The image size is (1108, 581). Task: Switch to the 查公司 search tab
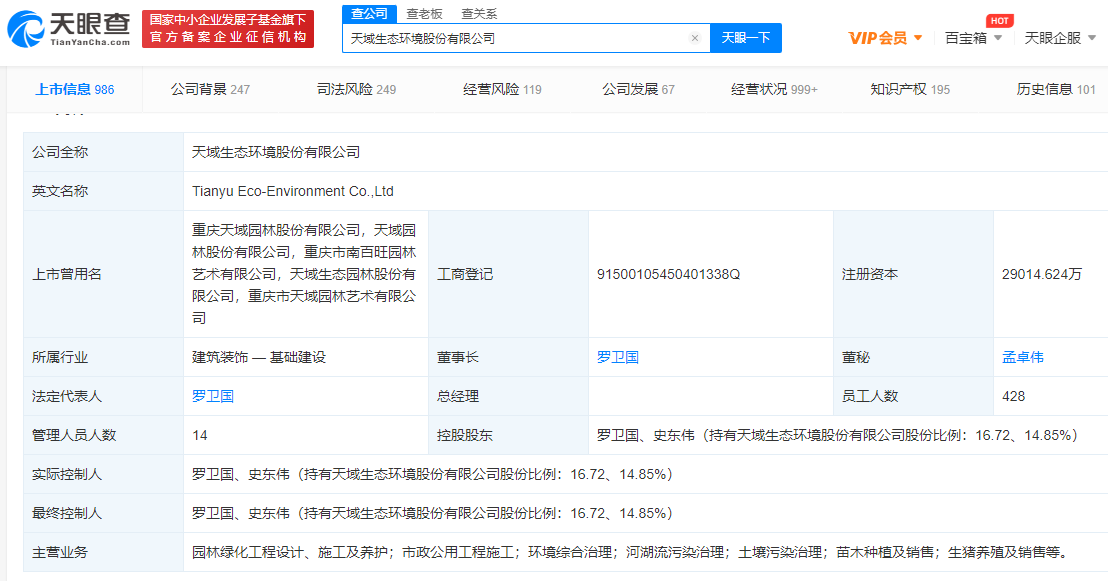370,13
